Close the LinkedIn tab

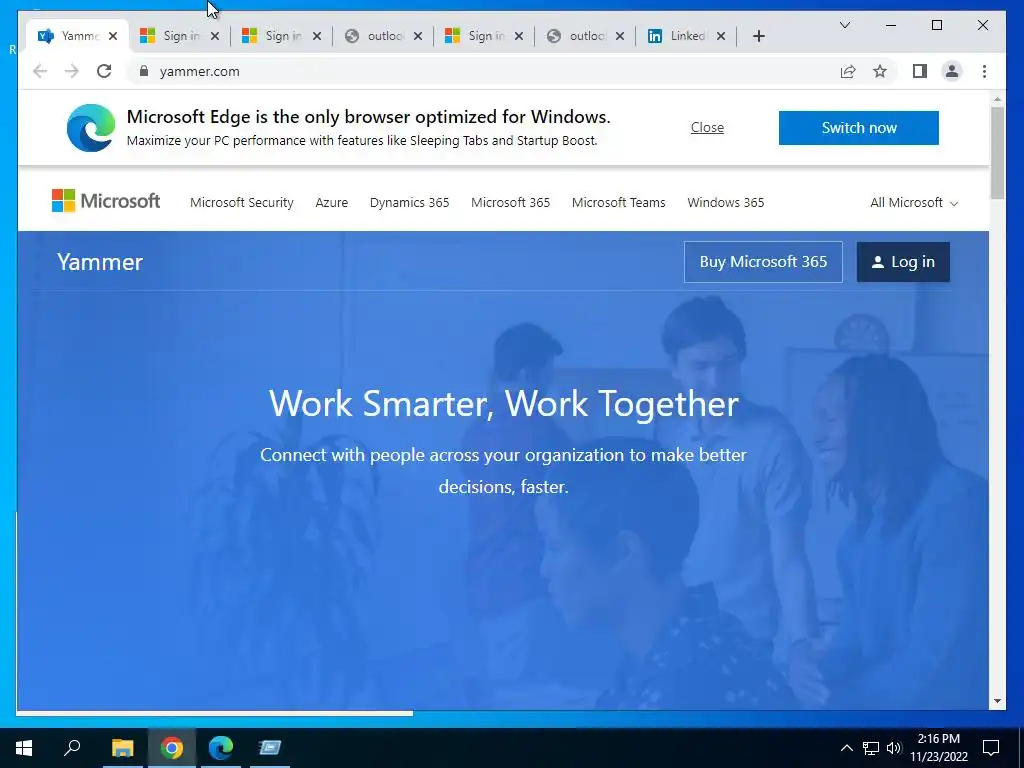(721, 36)
